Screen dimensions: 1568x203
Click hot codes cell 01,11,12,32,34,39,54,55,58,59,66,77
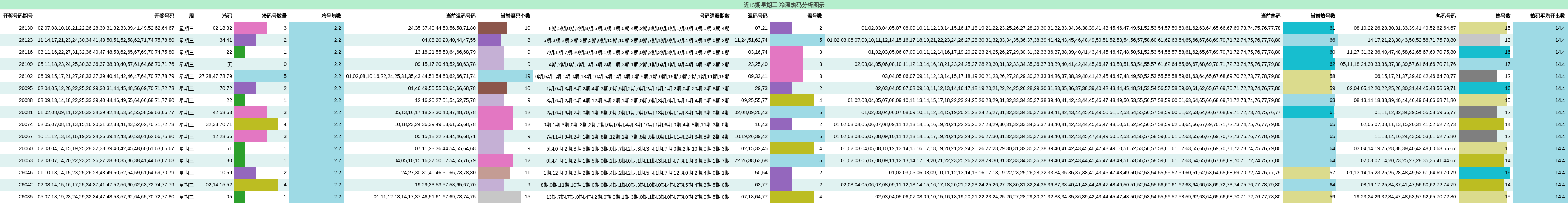1415,112
